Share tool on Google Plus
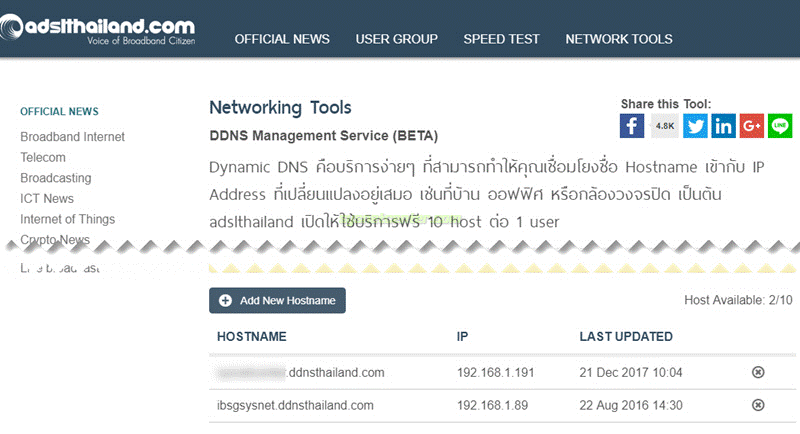Screen dimensions: 800x434 tap(752, 126)
